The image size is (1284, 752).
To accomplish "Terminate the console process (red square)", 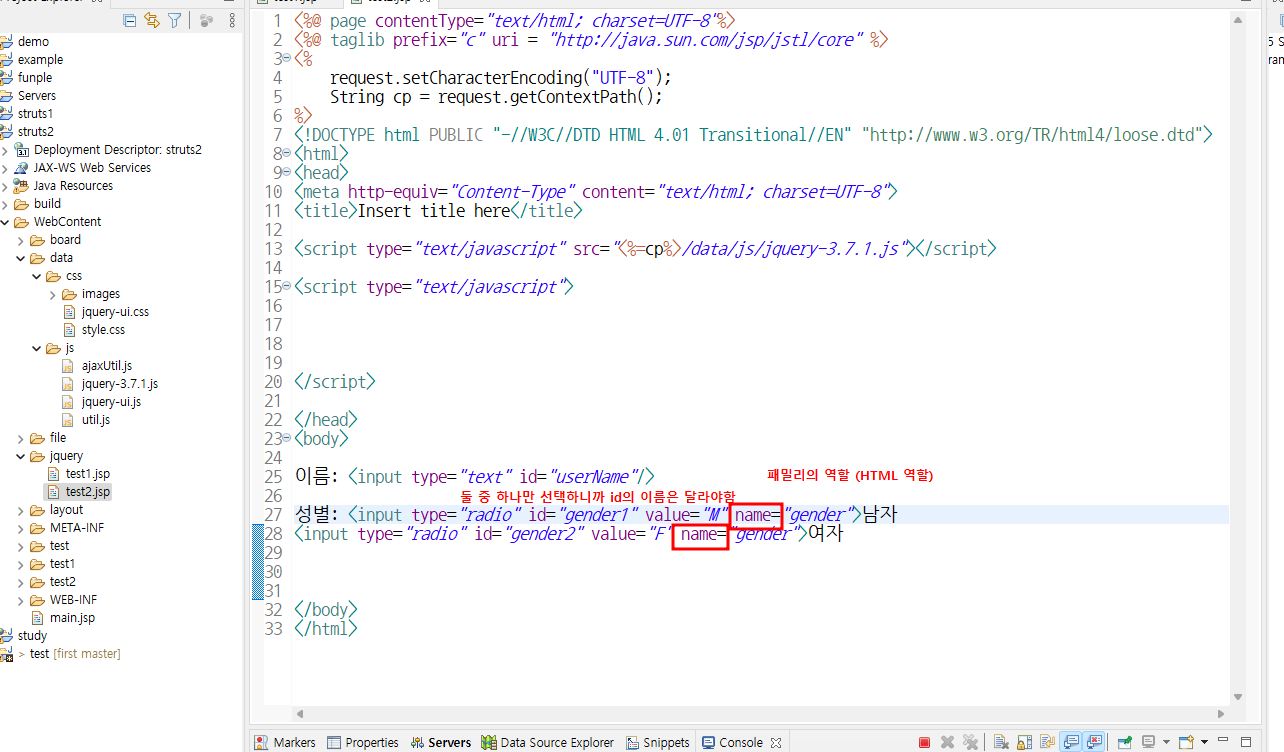I will point(925,742).
